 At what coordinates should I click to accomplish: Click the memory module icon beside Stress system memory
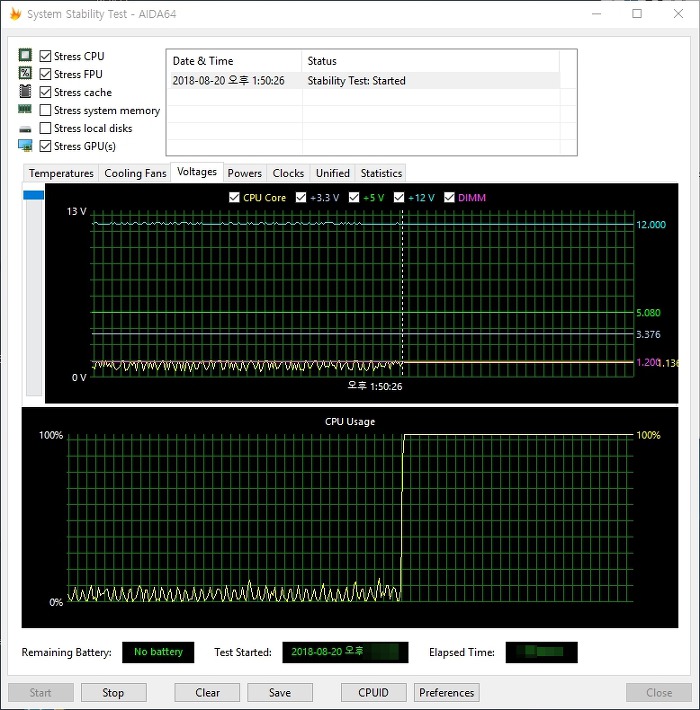click(25, 109)
